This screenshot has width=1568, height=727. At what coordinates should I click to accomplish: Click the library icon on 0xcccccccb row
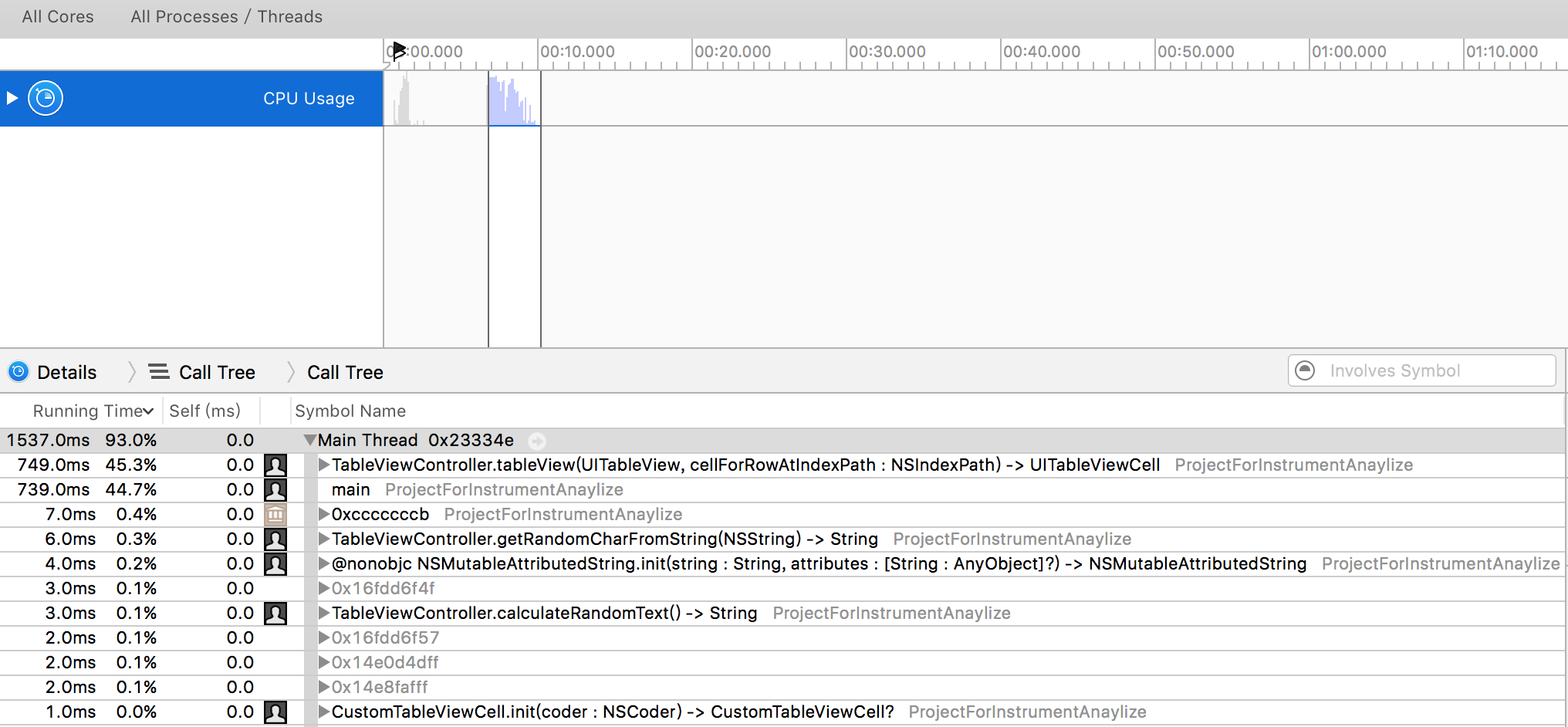click(275, 514)
